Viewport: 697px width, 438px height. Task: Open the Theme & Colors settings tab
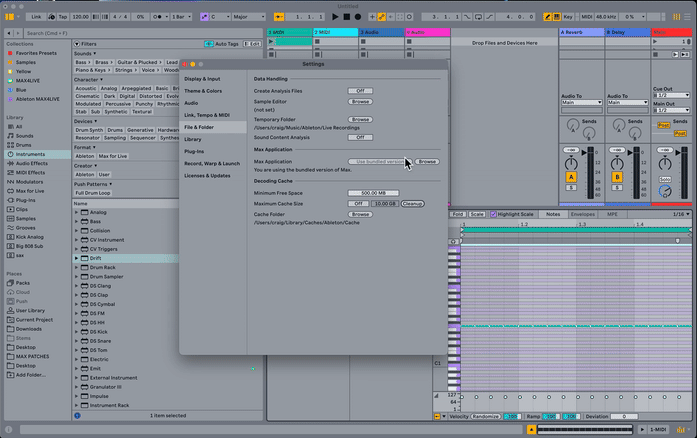[x=203, y=91]
